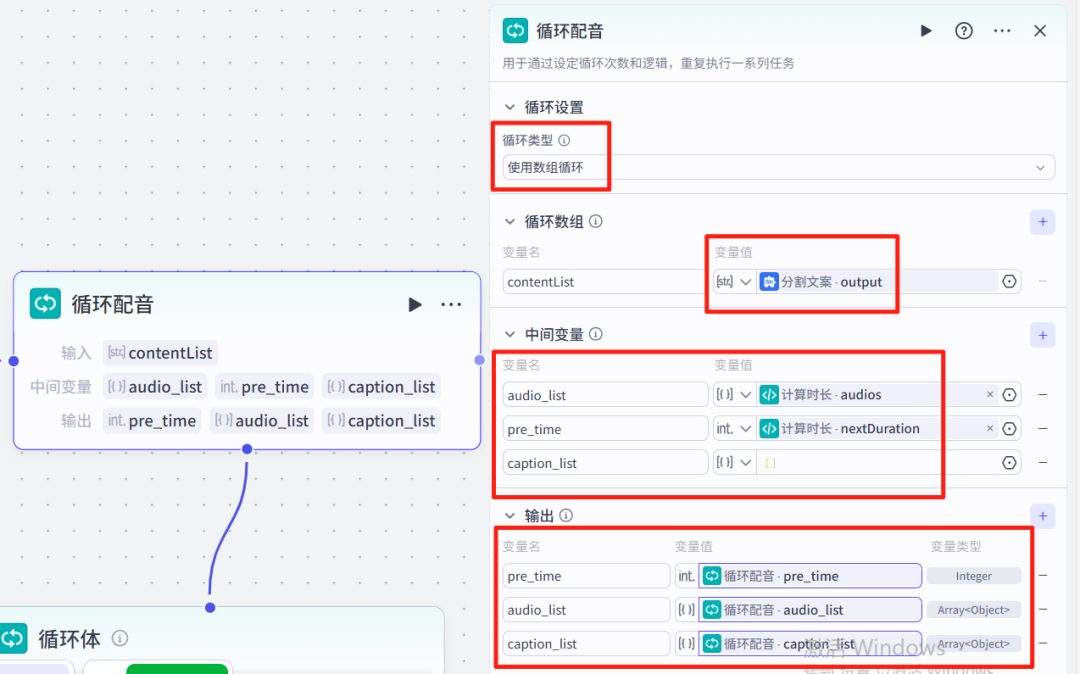This screenshot has height=674, width=1080.
Task: Open more options in the panel header
Action: point(1002,31)
